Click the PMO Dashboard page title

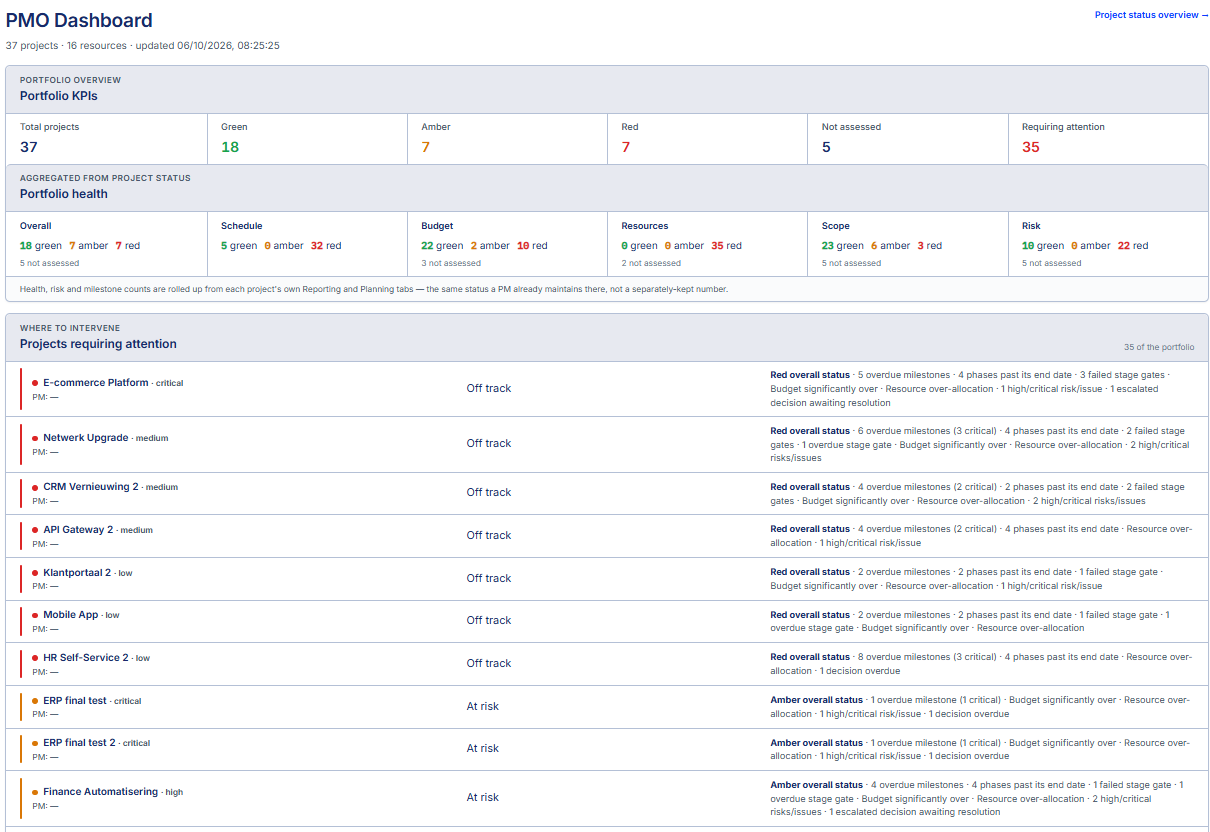pyautogui.click(x=80, y=20)
